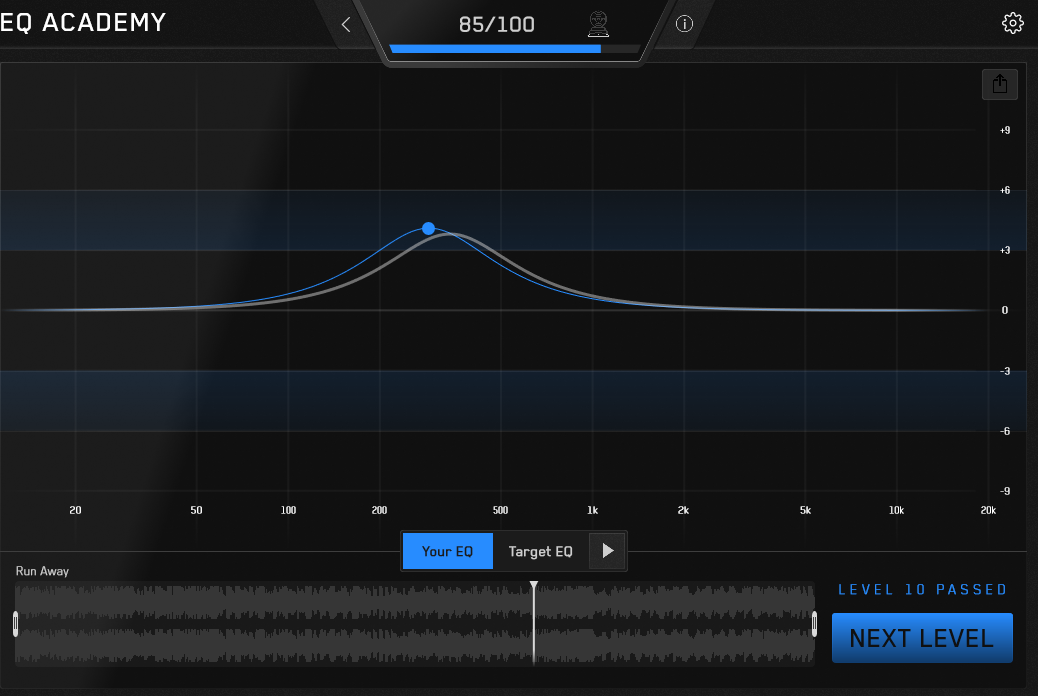This screenshot has width=1038, height=696.
Task: Click the +9 gain label
Action: 1005,130
